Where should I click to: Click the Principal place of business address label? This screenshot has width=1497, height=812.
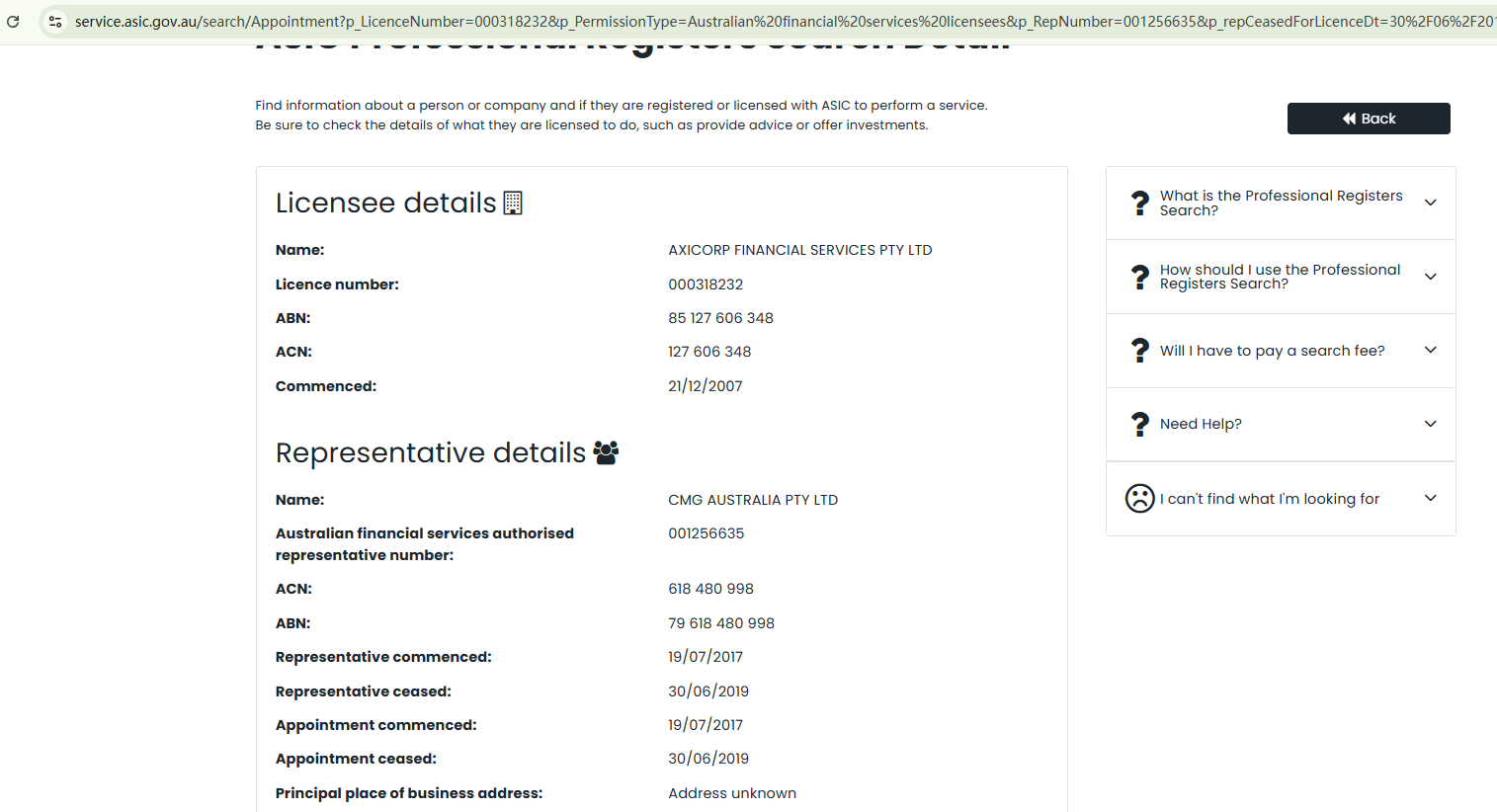pyautogui.click(x=409, y=793)
